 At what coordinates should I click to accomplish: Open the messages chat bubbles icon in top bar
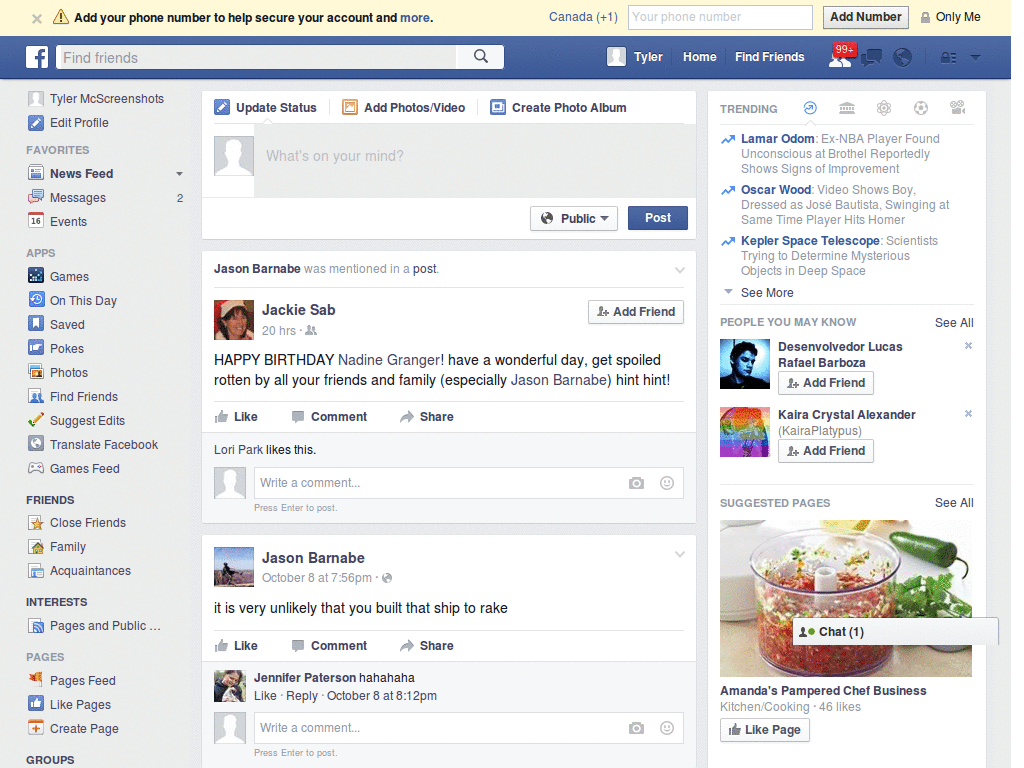tap(871, 58)
